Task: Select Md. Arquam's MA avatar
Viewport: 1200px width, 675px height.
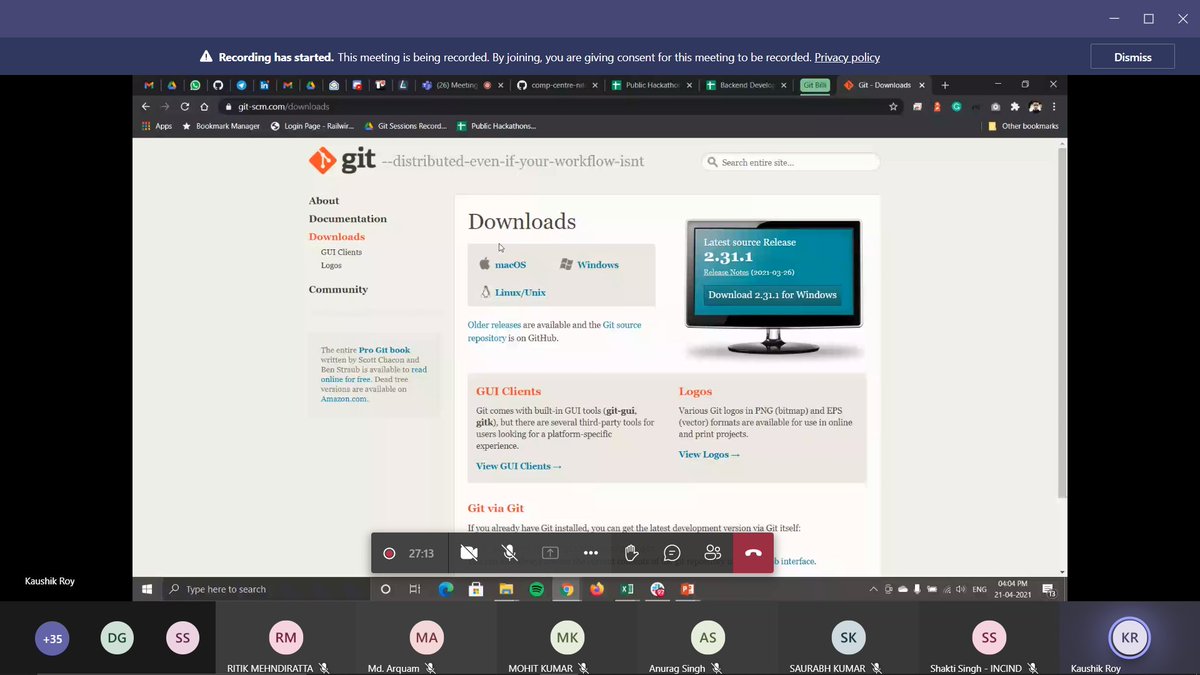Action: 427,637
